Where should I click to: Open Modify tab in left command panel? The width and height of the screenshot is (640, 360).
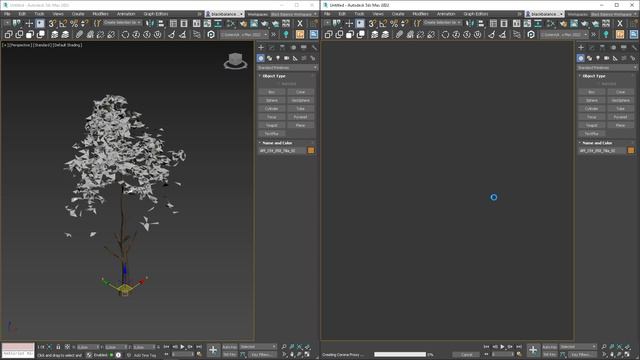(271, 48)
